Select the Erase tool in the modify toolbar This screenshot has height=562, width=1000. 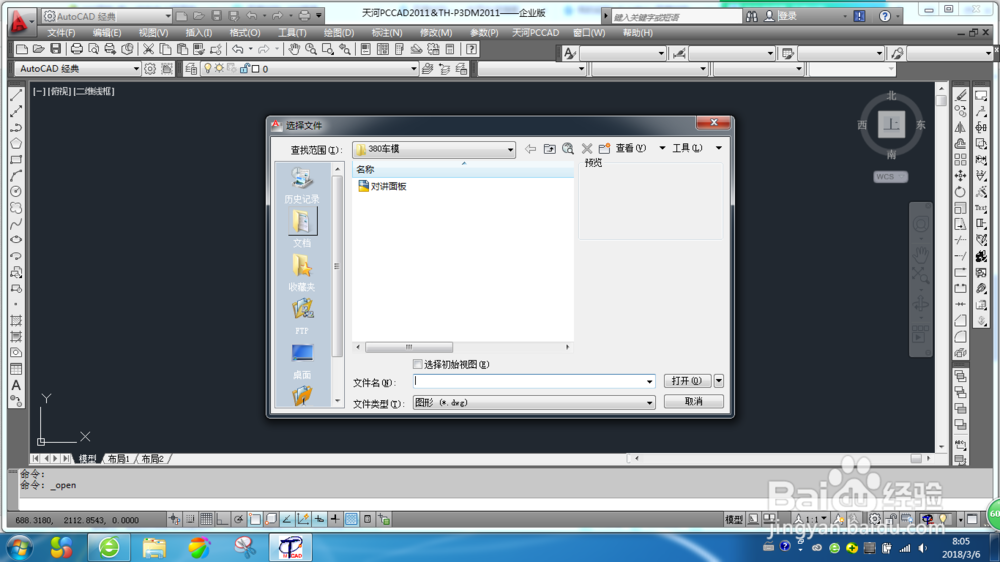pos(960,95)
